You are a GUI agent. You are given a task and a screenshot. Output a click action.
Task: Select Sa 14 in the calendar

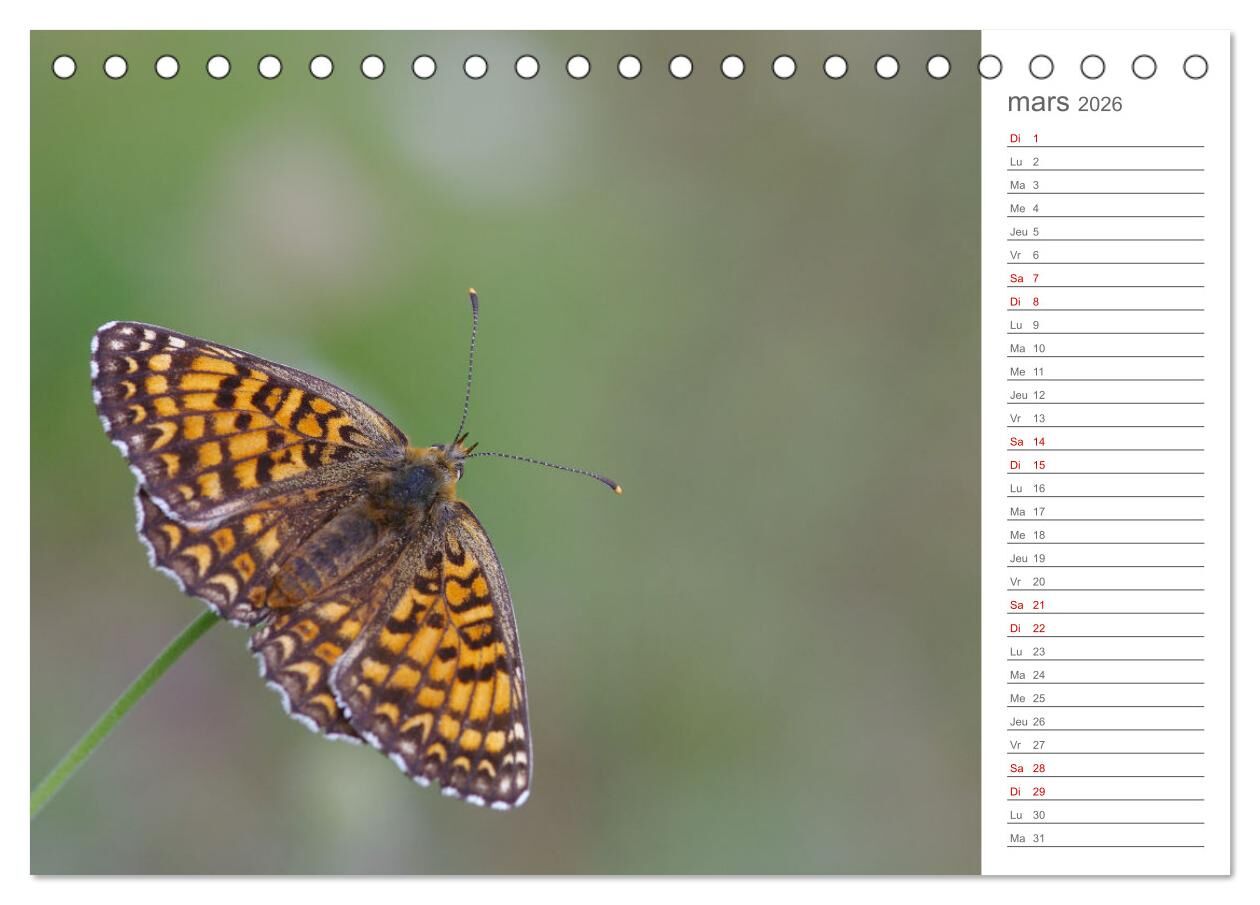1105,442
